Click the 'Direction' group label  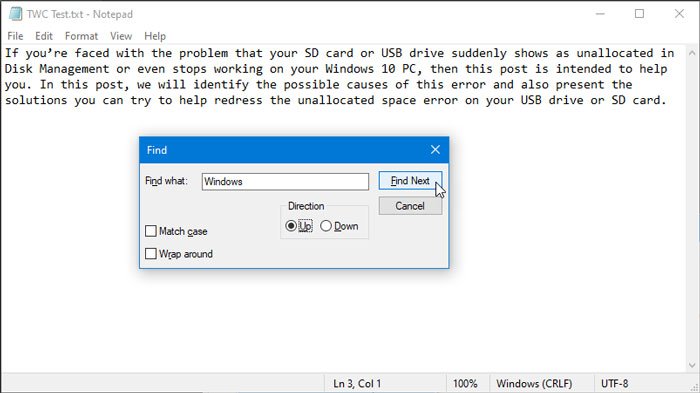pyautogui.click(x=306, y=206)
